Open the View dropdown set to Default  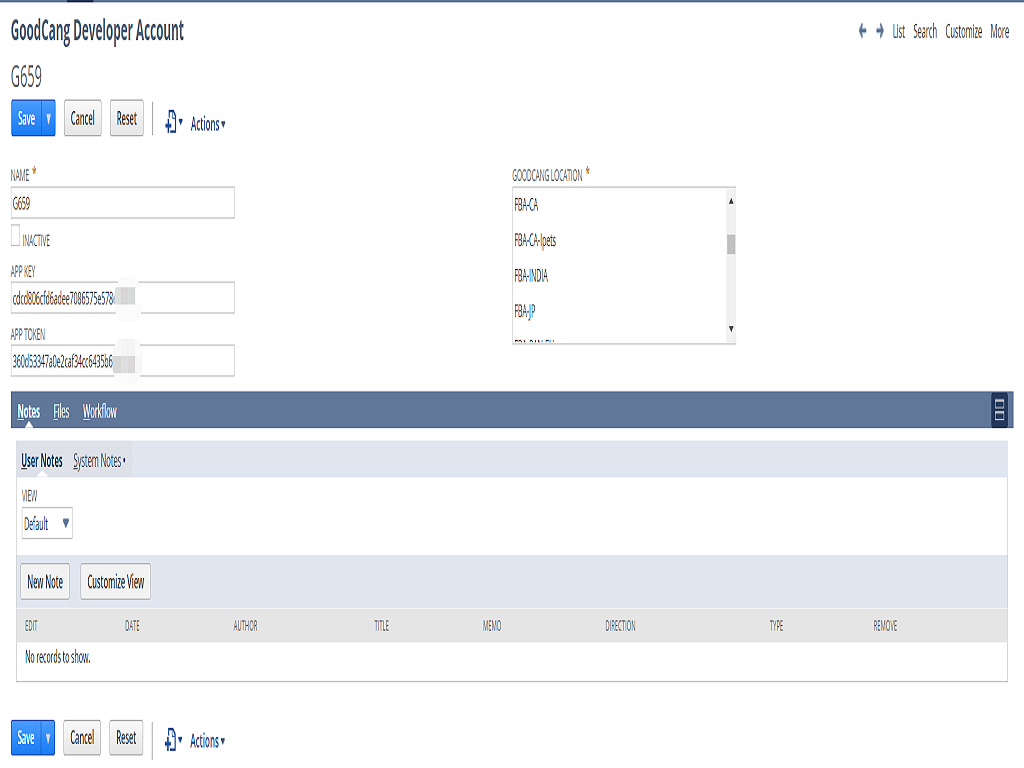[47, 523]
